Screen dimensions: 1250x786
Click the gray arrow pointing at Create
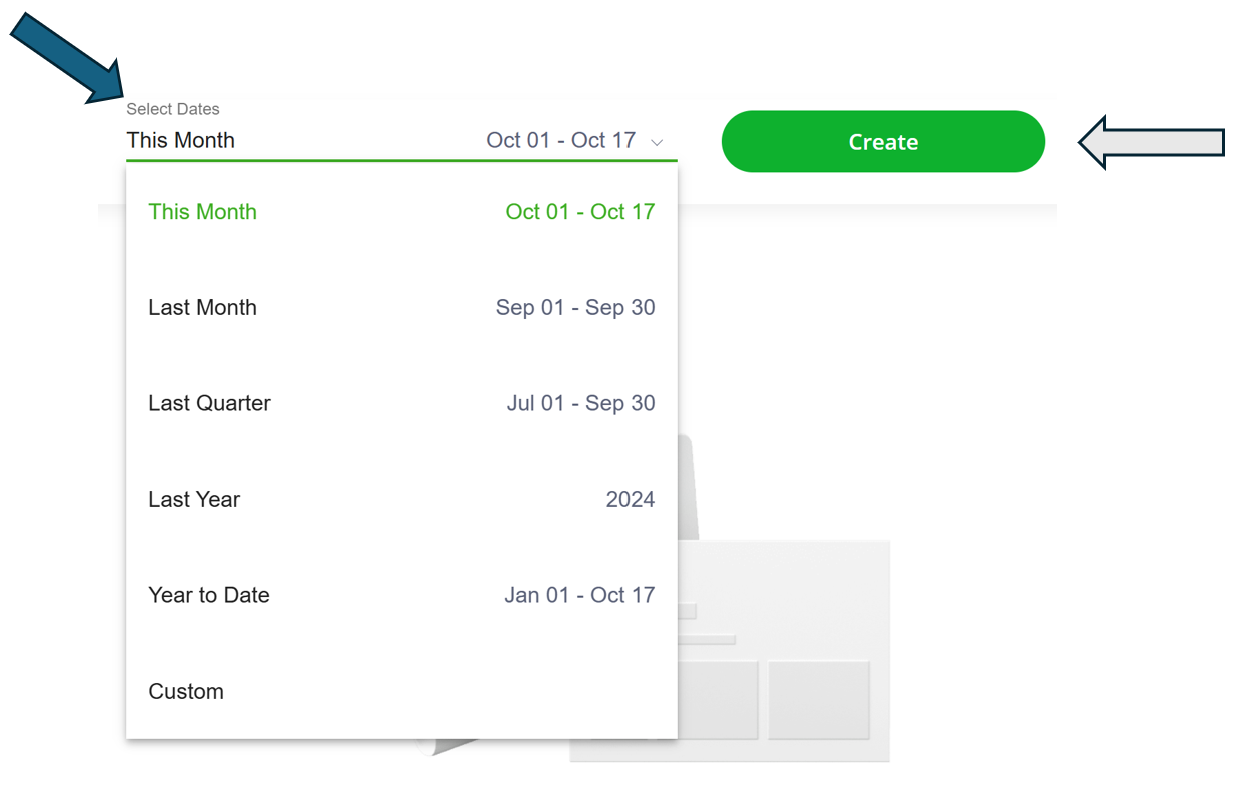click(x=1151, y=142)
